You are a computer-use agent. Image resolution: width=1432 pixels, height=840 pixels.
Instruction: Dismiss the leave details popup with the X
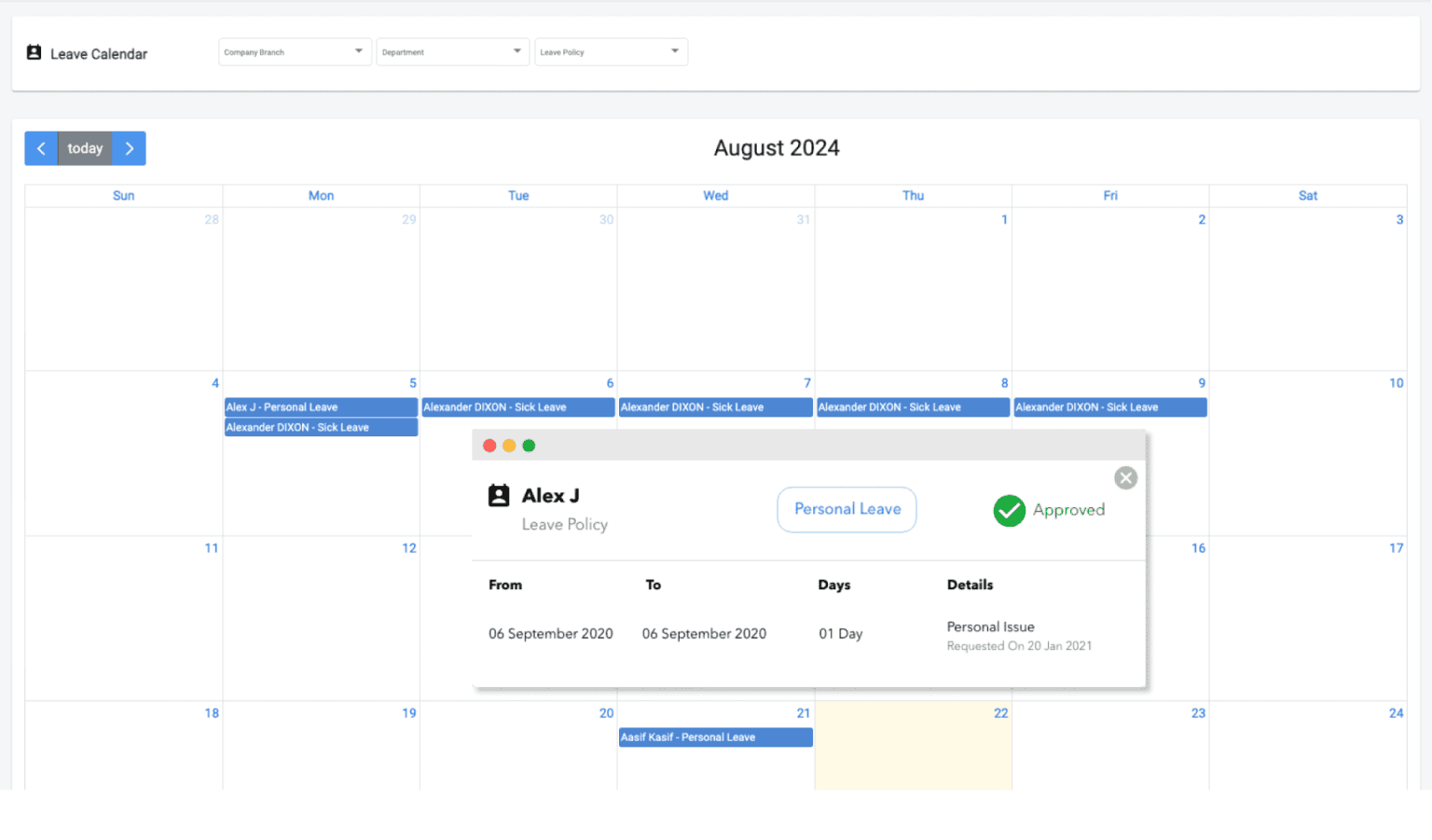click(x=1125, y=477)
